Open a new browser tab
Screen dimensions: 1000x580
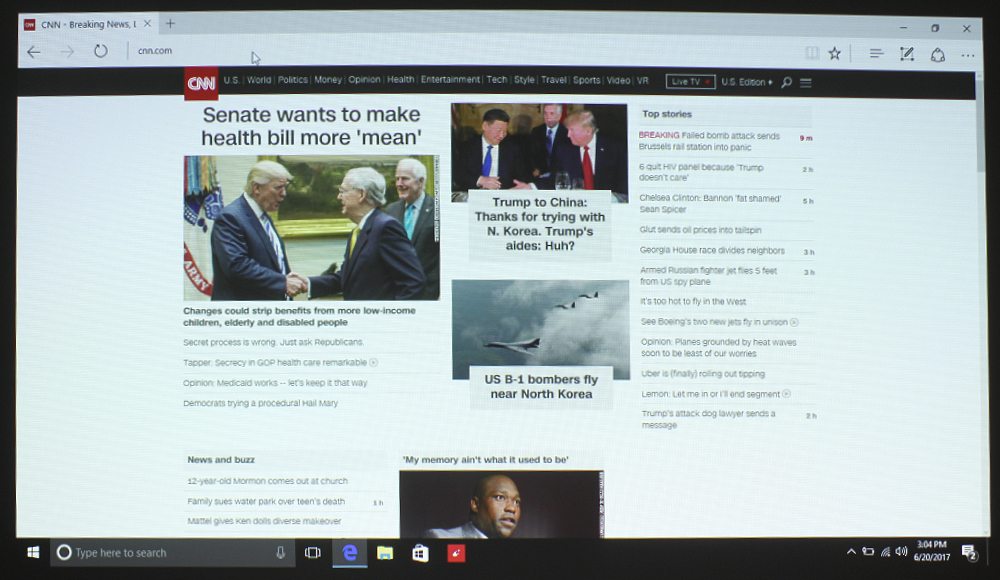click(170, 24)
